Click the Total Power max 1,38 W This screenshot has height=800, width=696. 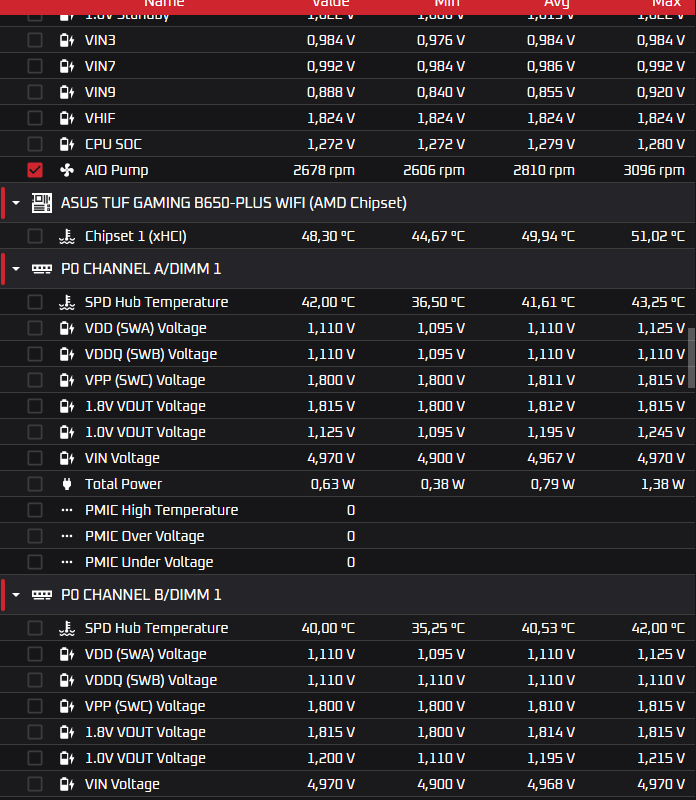663,484
